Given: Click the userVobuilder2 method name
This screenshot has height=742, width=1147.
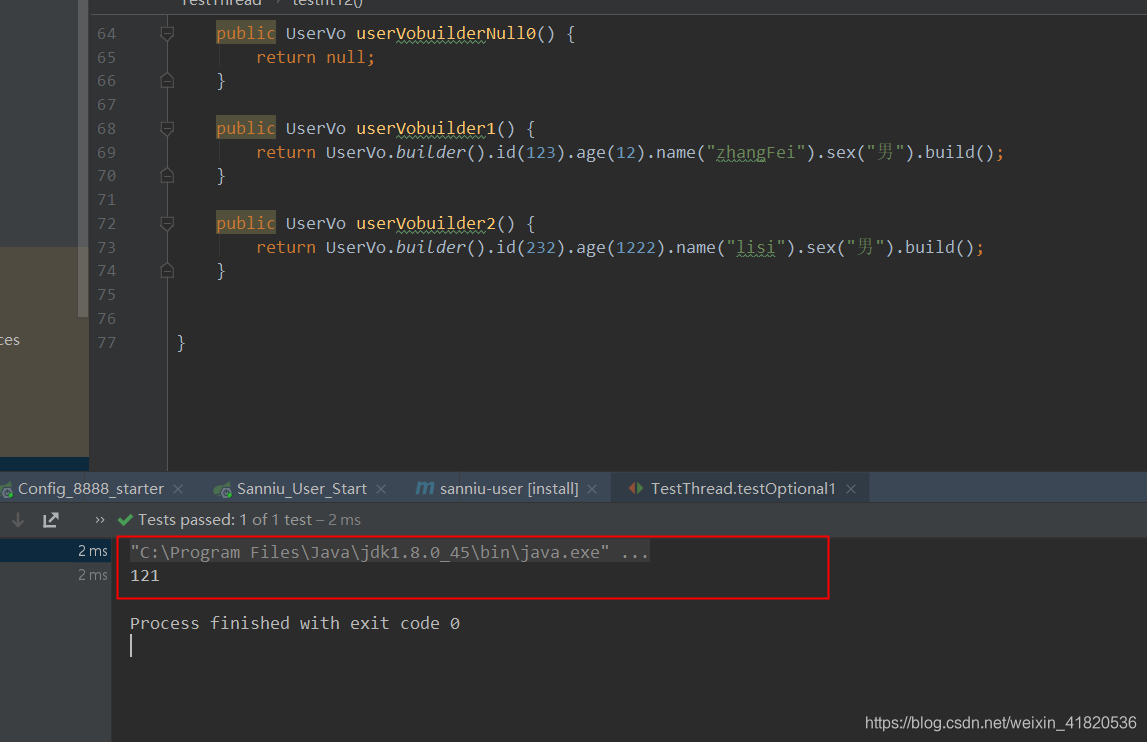Looking at the screenshot, I should (426, 224).
